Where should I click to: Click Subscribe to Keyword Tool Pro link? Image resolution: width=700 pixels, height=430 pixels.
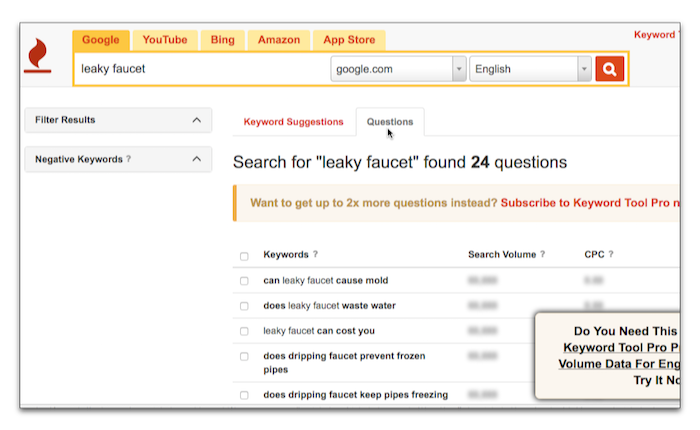click(590, 203)
